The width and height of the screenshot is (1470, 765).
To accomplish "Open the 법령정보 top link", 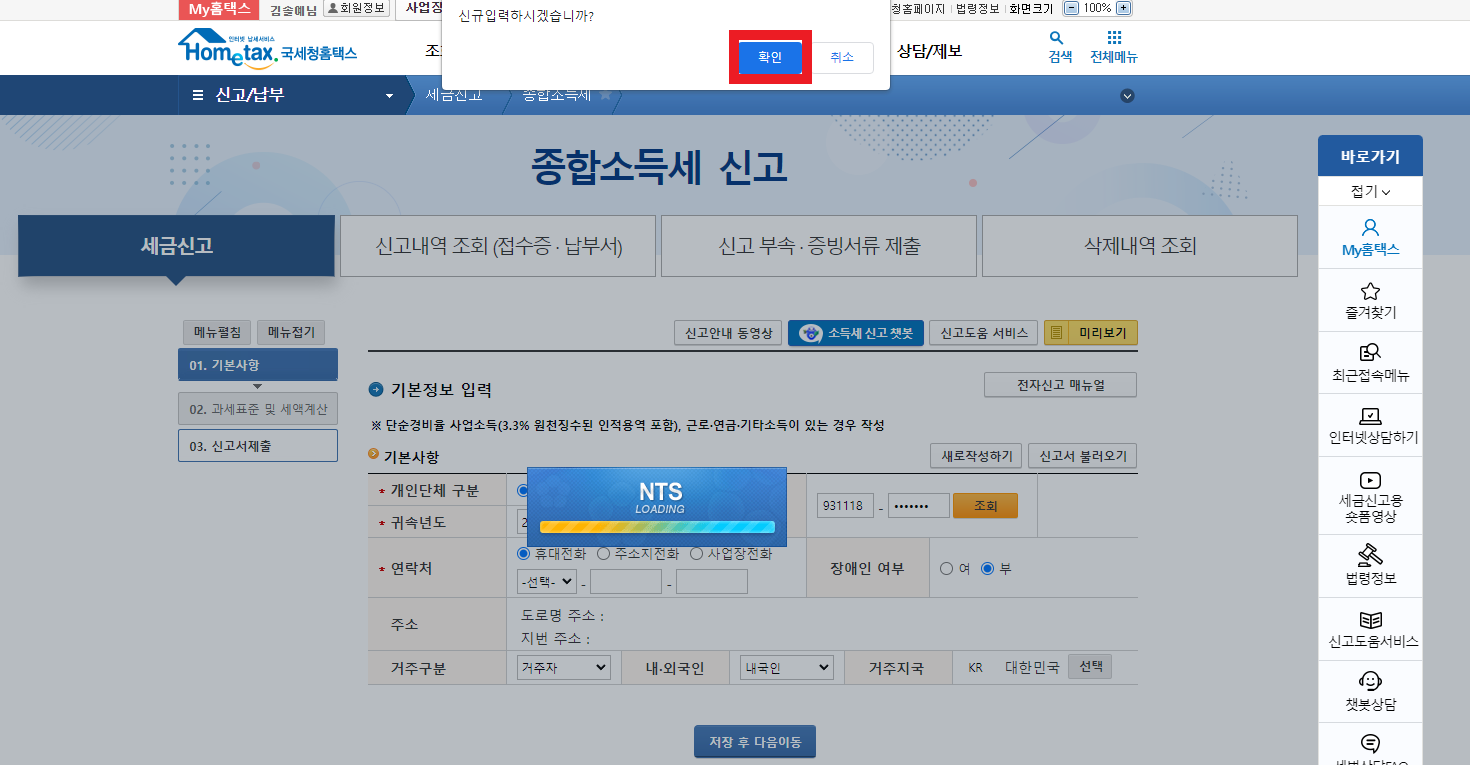I will coord(978,9).
